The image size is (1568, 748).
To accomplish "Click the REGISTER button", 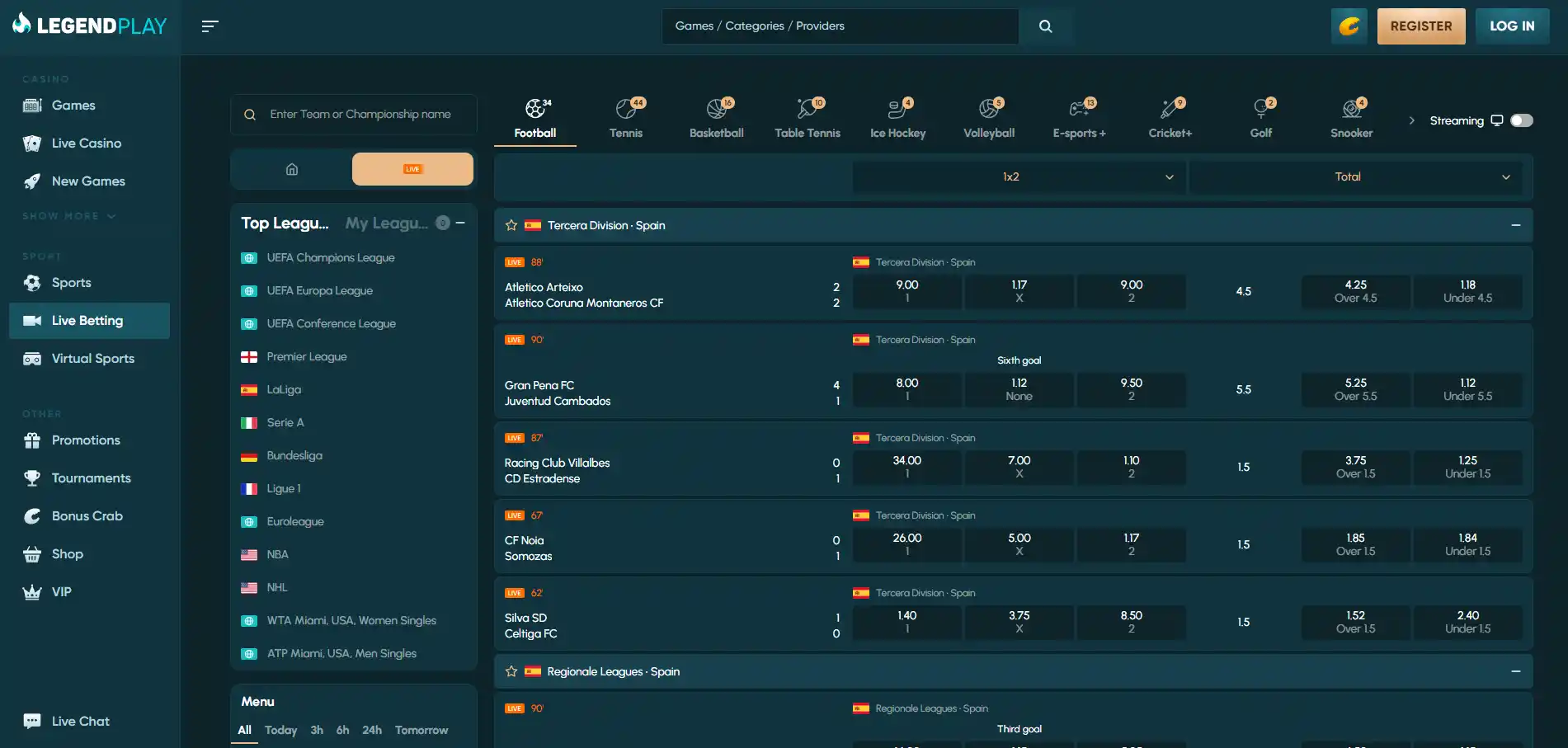I will pyautogui.click(x=1421, y=26).
